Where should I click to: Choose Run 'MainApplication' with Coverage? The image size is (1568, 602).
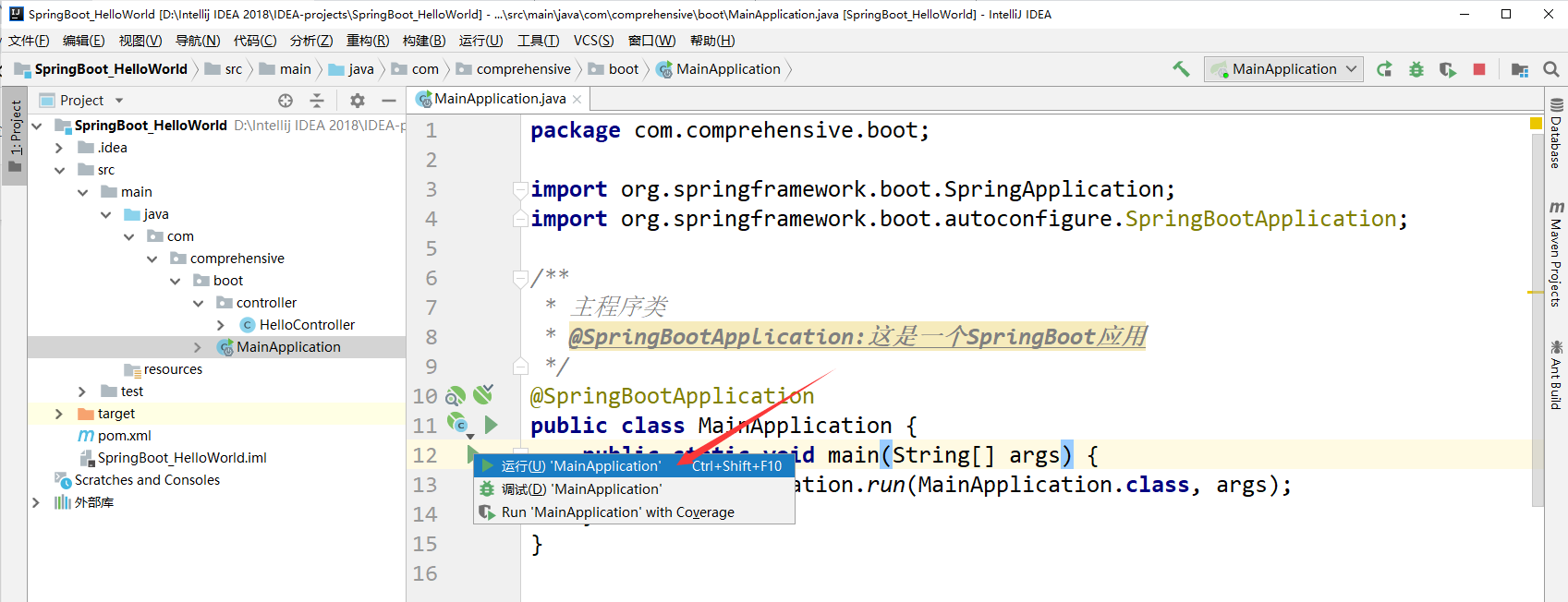634,512
